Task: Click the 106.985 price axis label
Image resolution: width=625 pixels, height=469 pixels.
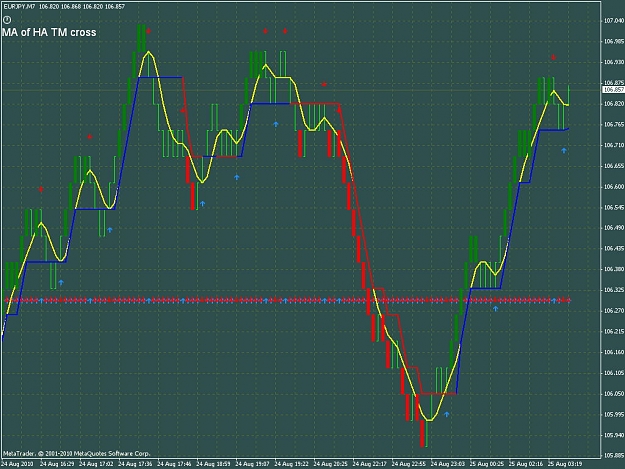Action: [614, 41]
